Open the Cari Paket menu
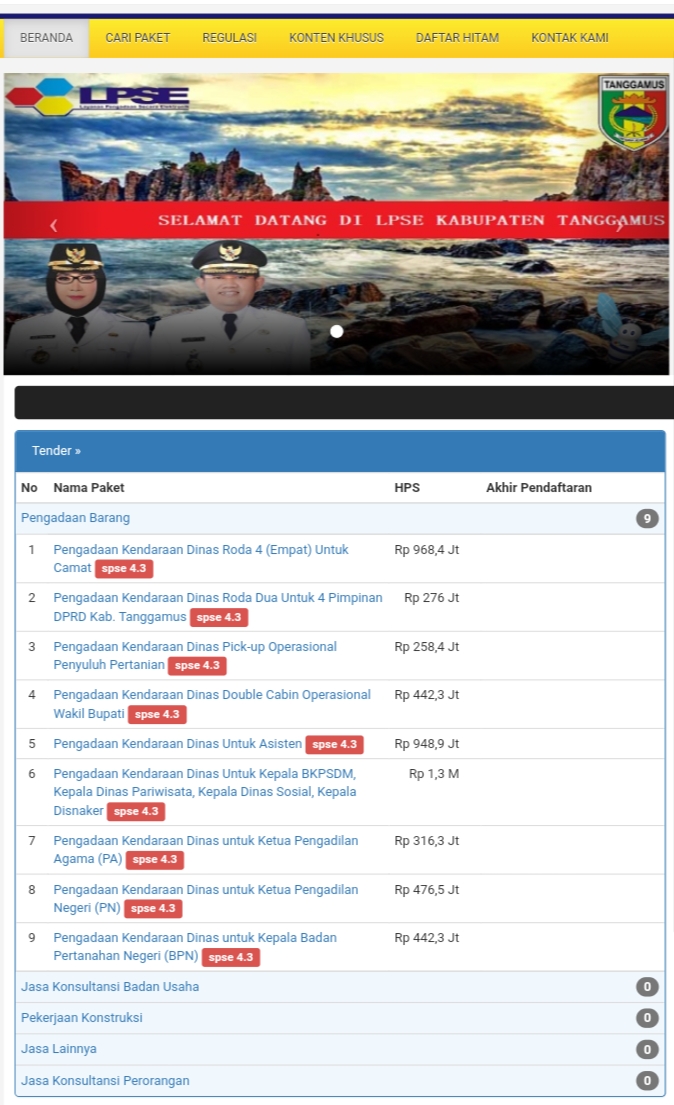674x1105 pixels. pos(137,38)
